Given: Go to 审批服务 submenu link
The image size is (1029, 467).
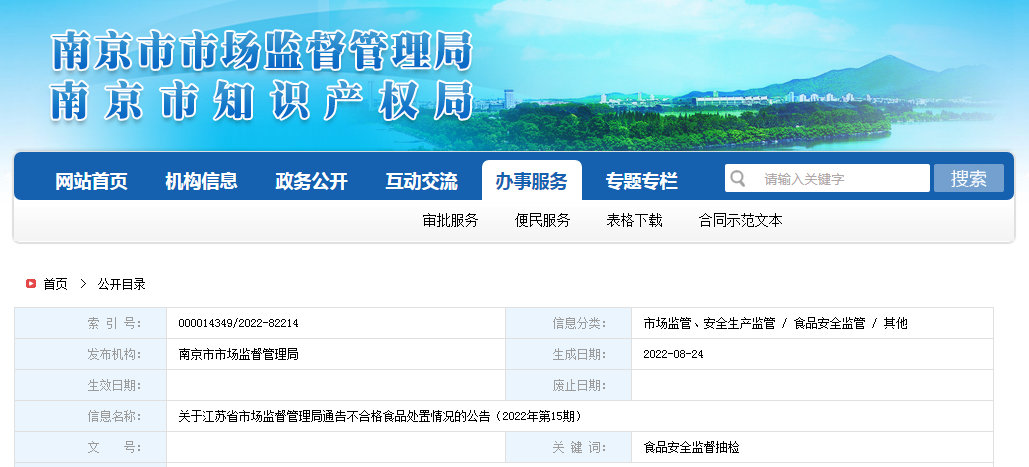Looking at the screenshot, I should coord(450,220).
